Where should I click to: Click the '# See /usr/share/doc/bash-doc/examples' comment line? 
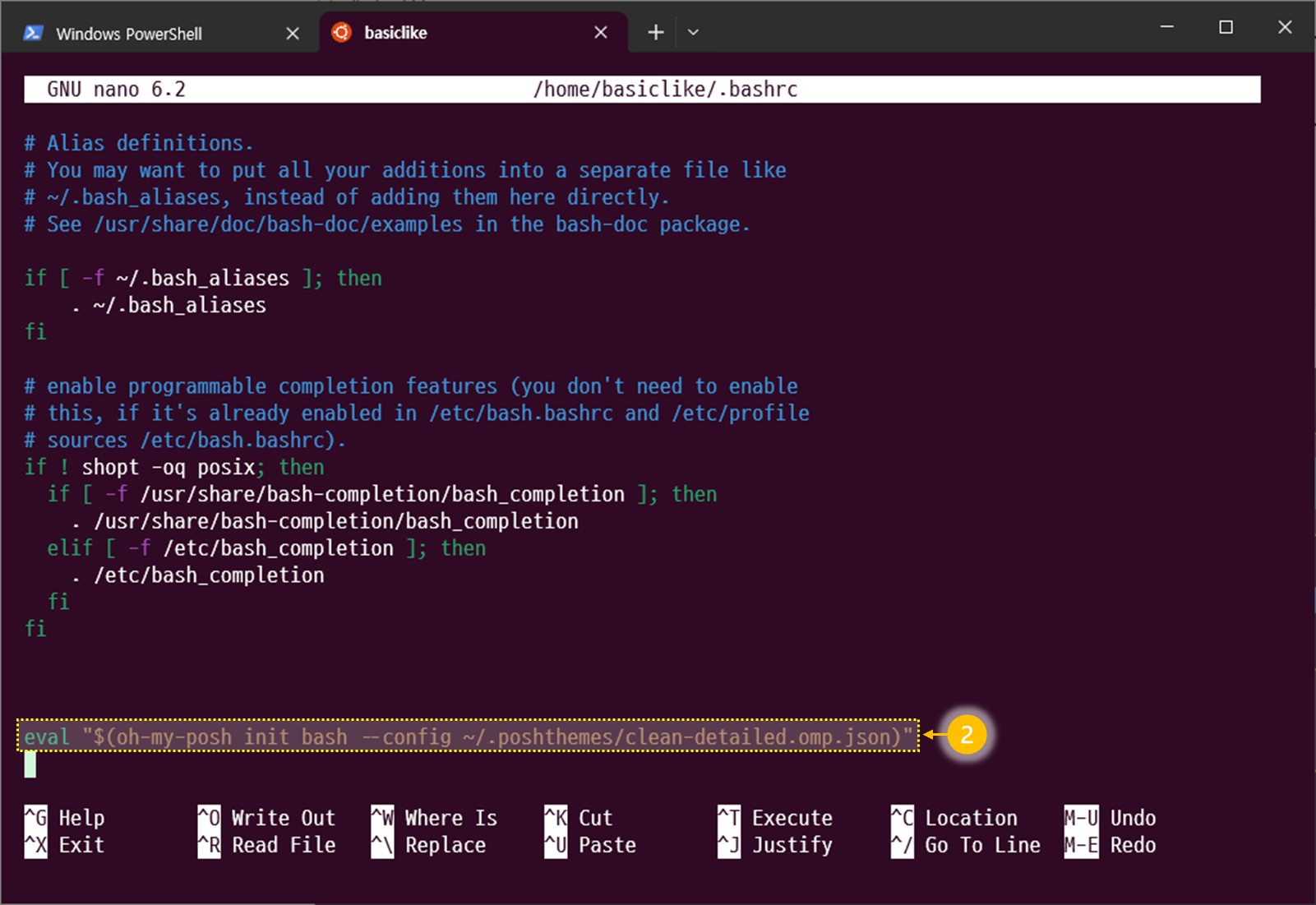click(387, 224)
